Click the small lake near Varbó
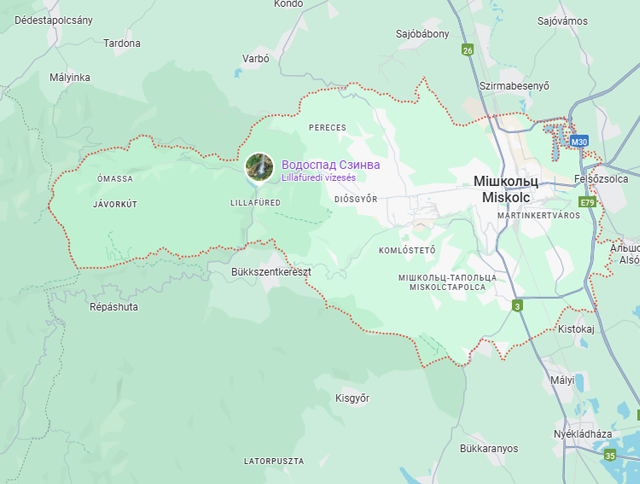The height and width of the screenshot is (484, 640). click(x=238, y=73)
